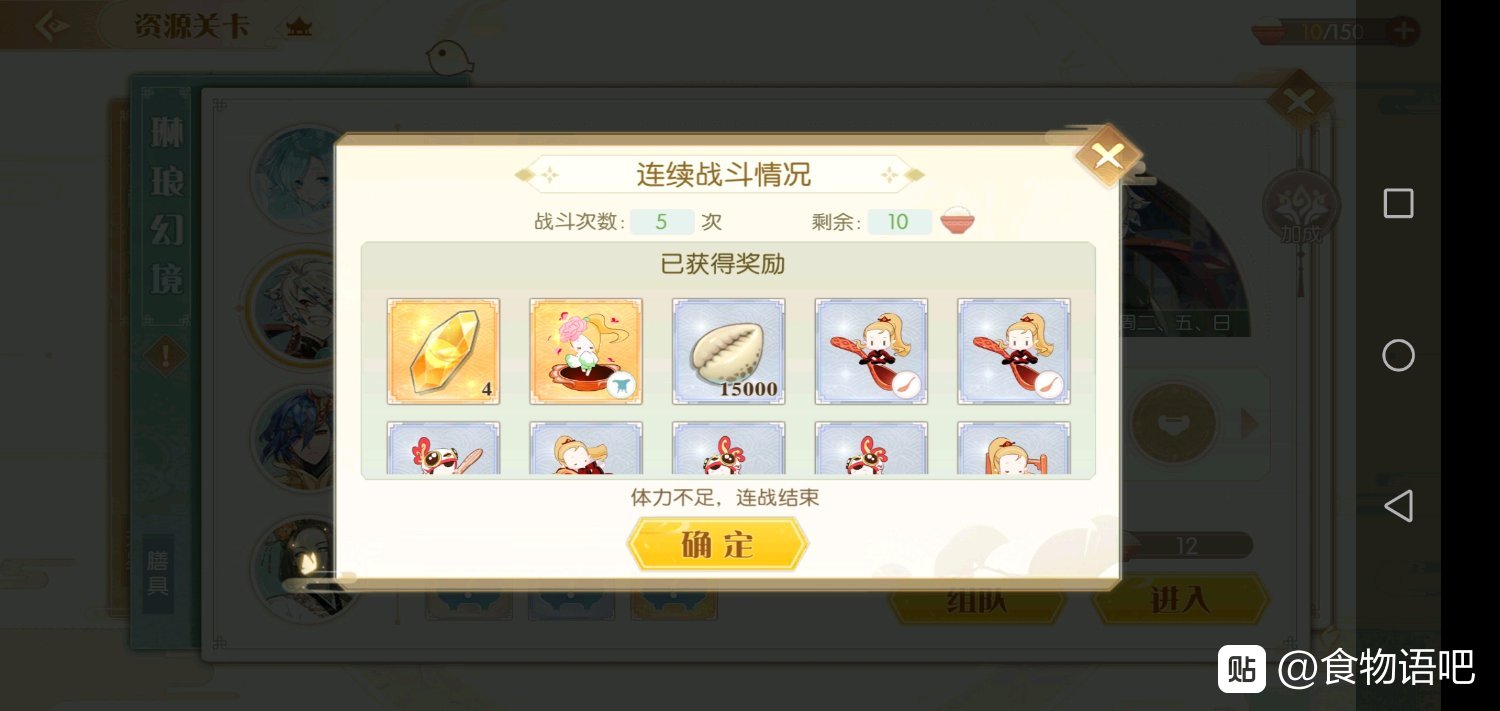The width and height of the screenshot is (1500, 711).
Task: Tap the flower fairy reward icon
Action: (x=586, y=351)
